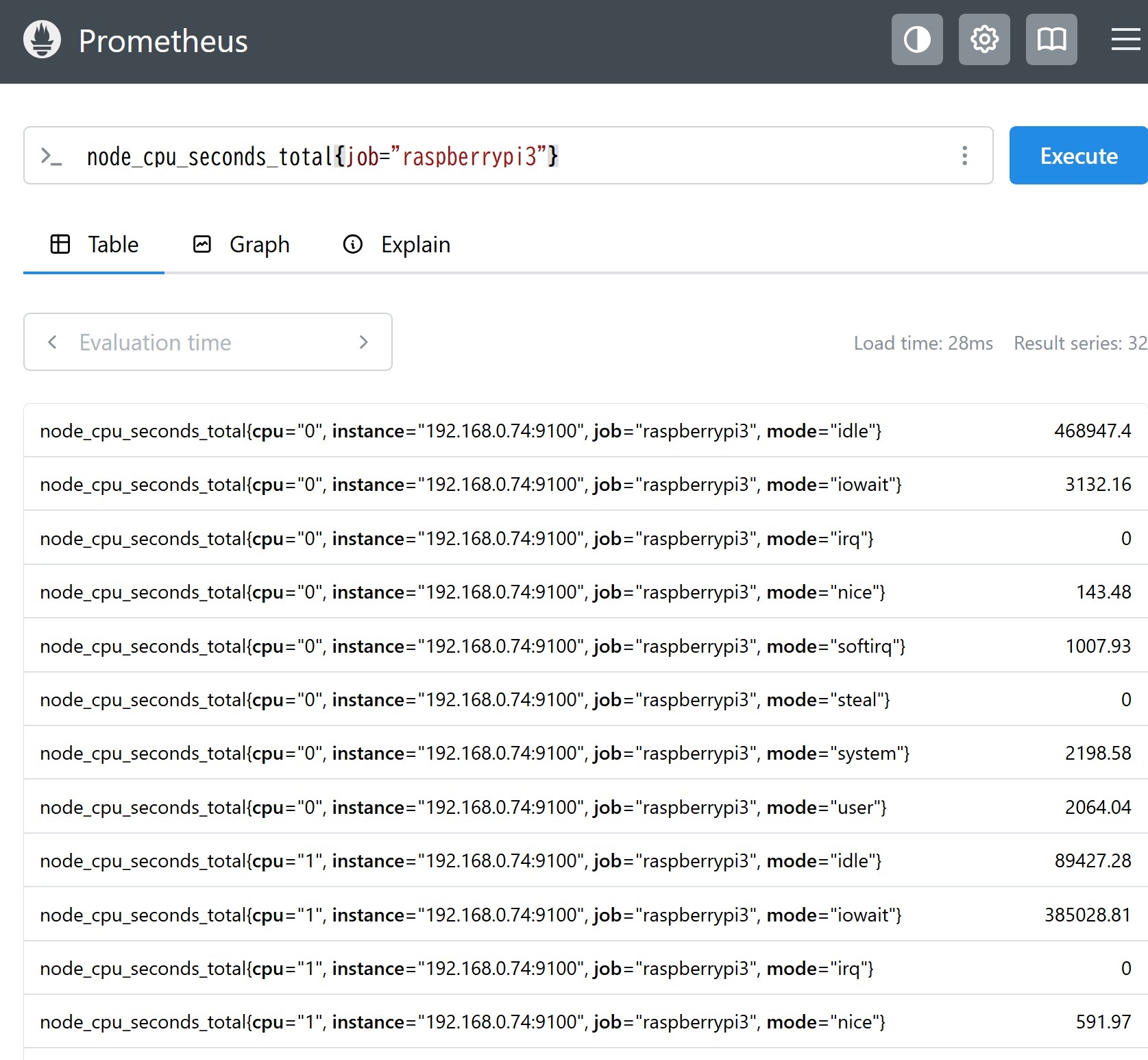This screenshot has height=1060, width=1148.
Task: Open the hamburger navigation menu
Action: tap(1125, 40)
